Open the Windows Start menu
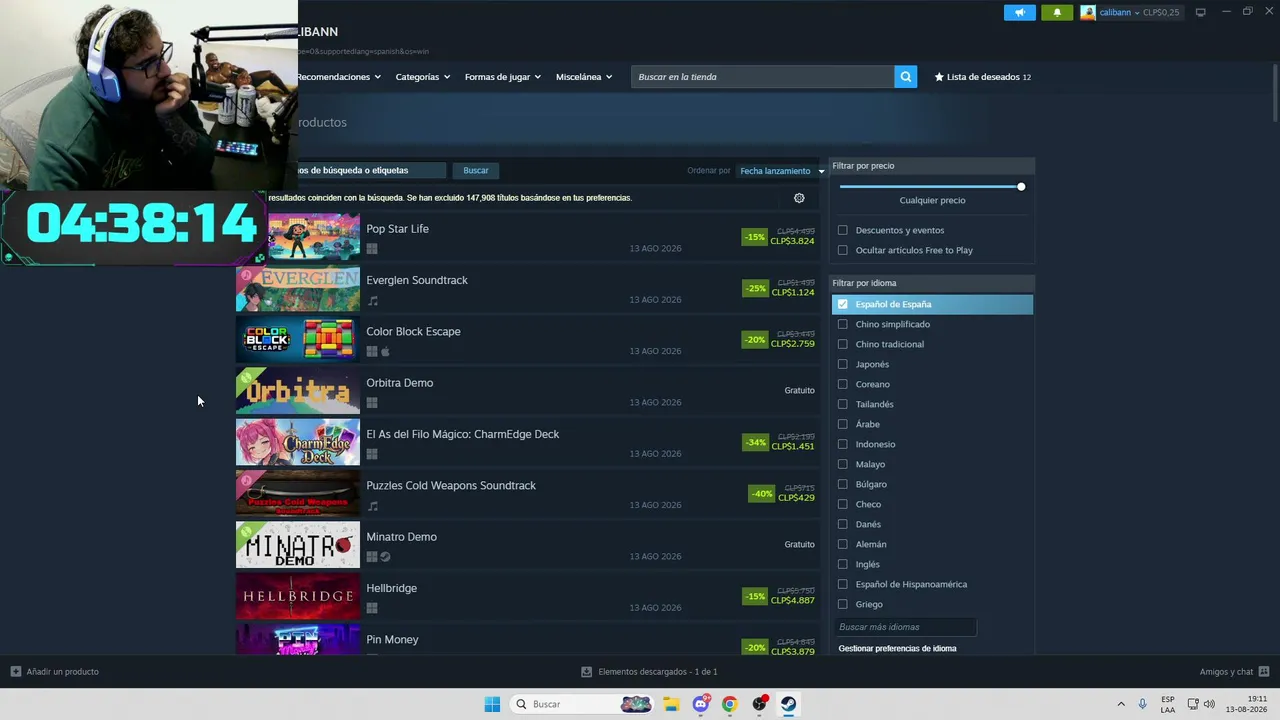 (492, 704)
